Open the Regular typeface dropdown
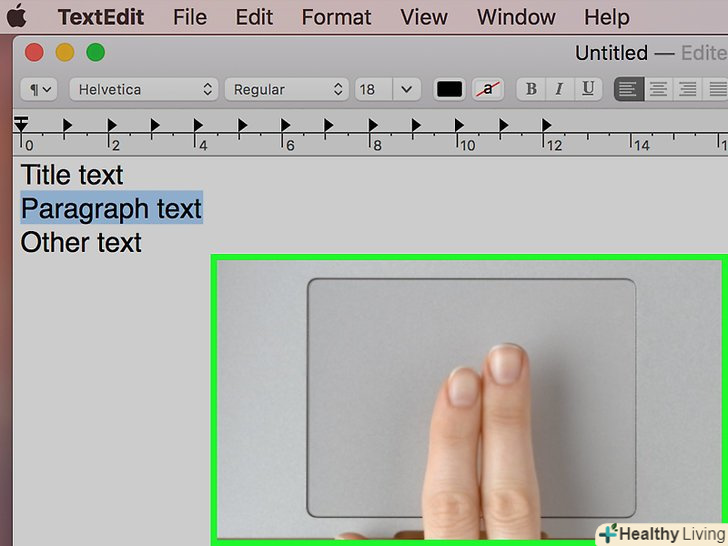728x546 pixels. [286, 89]
